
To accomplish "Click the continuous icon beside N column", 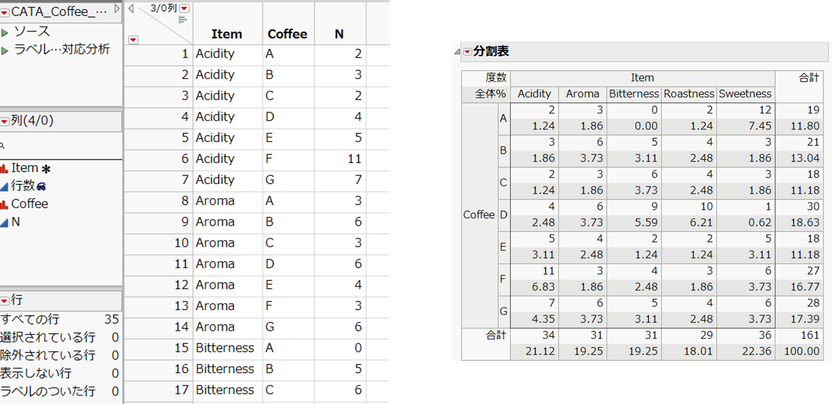I will pyautogui.click(x=4, y=221).
